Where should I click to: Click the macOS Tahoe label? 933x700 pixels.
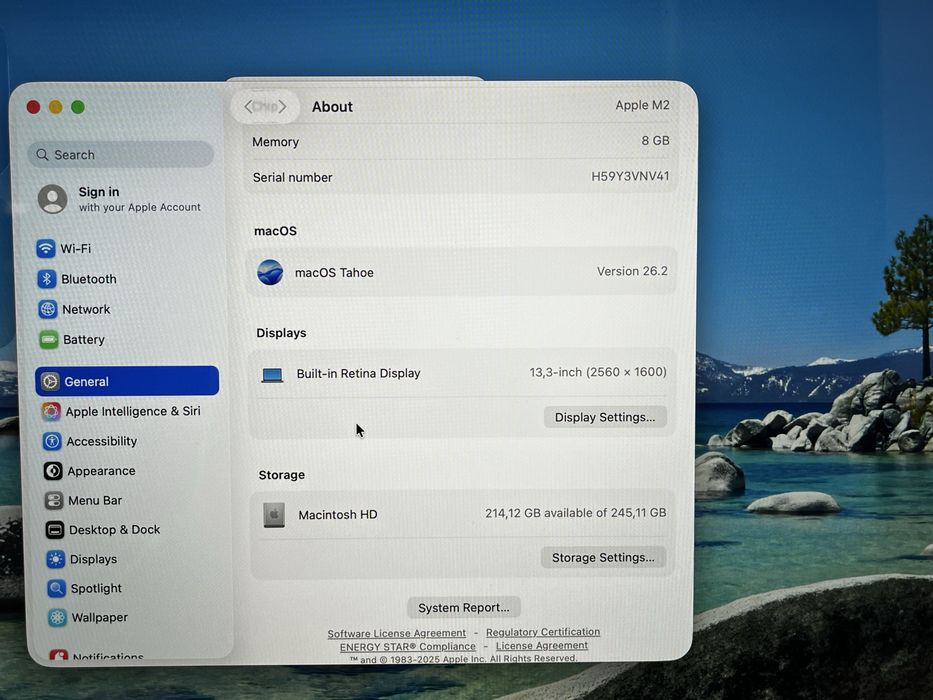(x=334, y=273)
